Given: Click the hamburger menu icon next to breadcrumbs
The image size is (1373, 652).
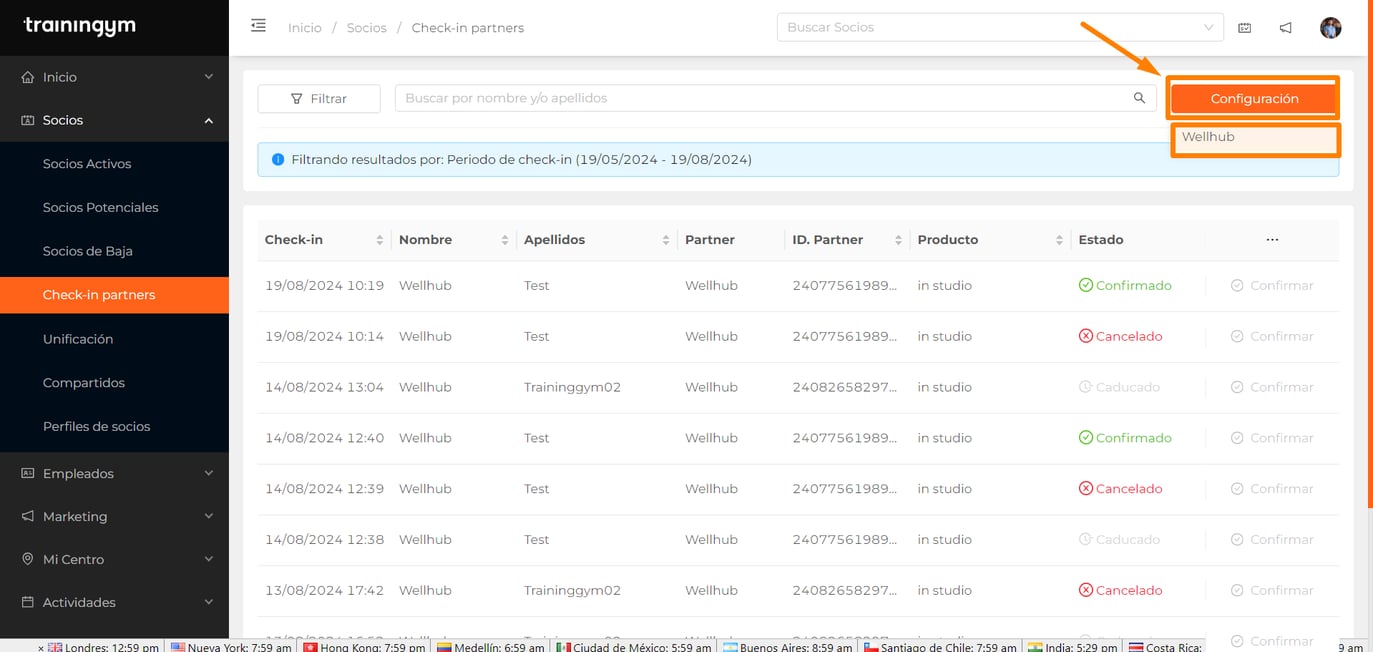Looking at the screenshot, I should (x=258, y=25).
